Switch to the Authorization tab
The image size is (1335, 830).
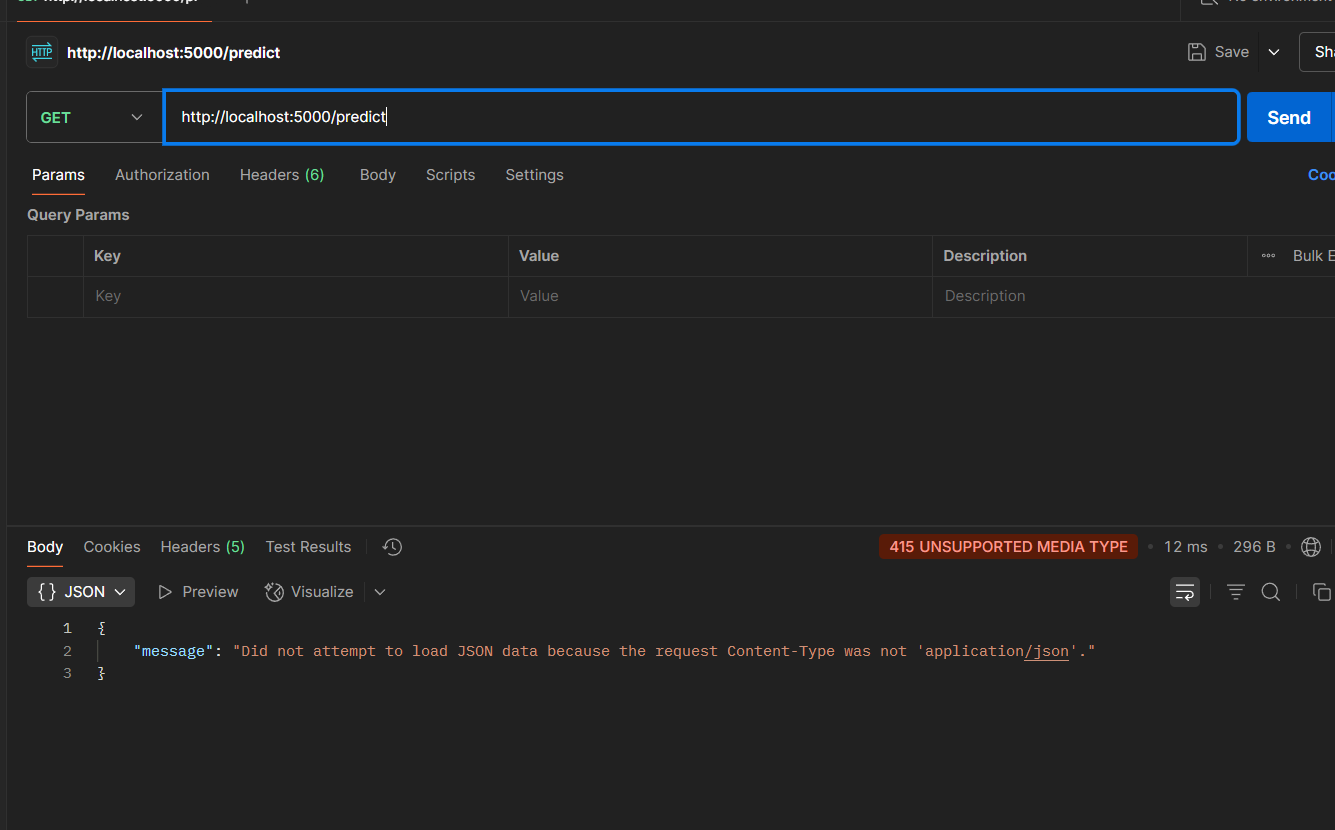coord(162,175)
